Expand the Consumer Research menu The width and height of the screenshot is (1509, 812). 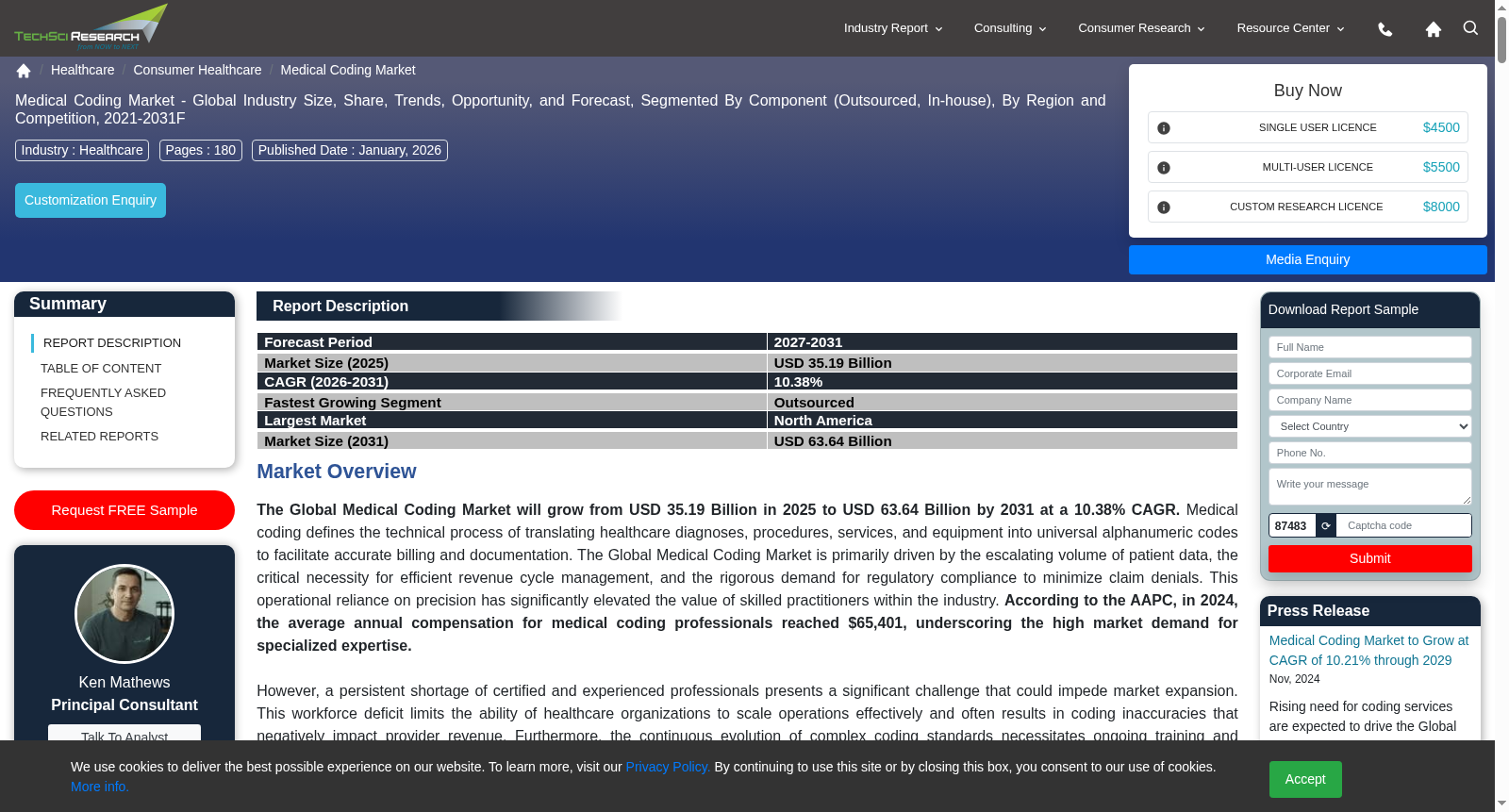click(x=1141, y=28)
